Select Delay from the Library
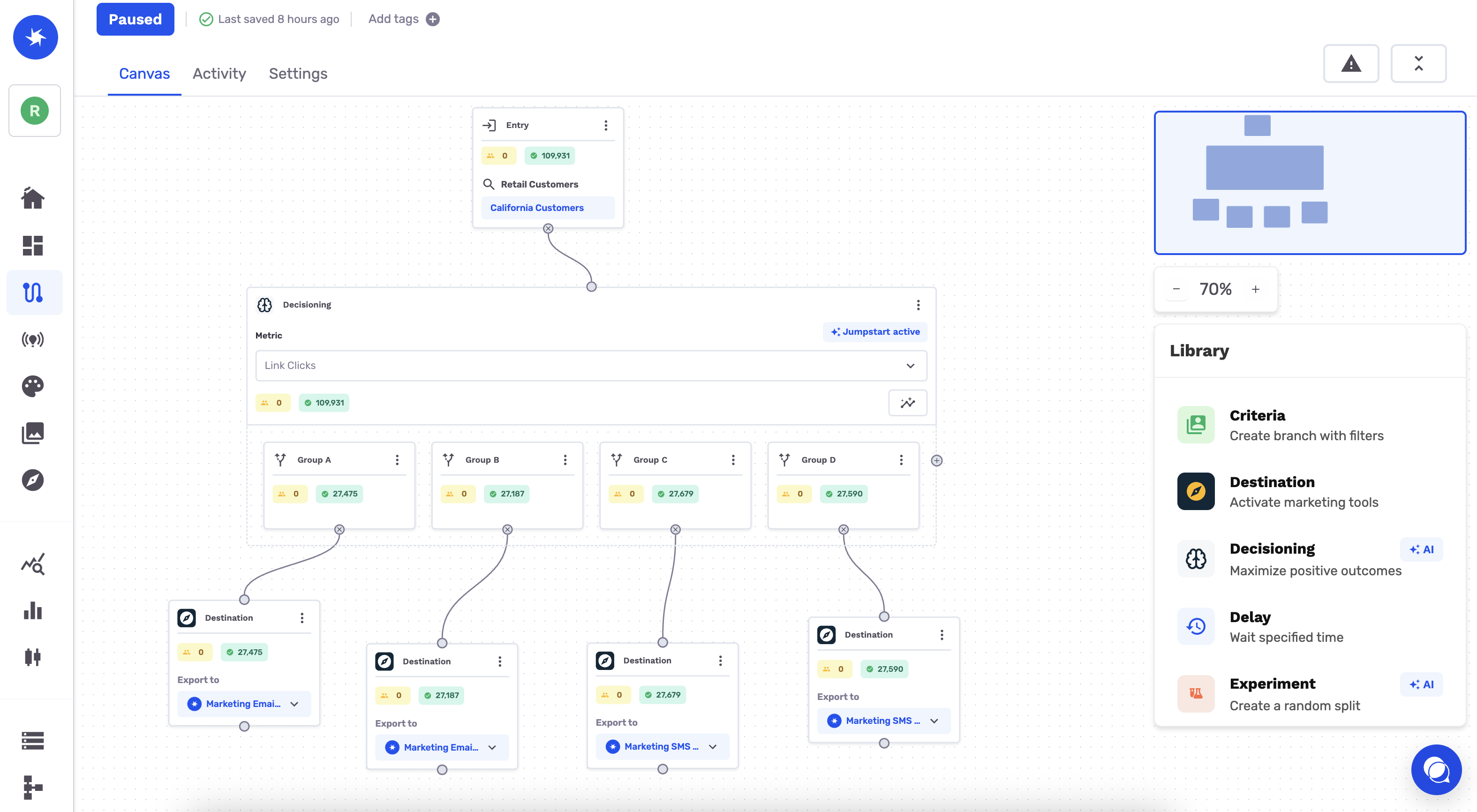The width and height of the screenshot is (1477, 812). 1310,626
